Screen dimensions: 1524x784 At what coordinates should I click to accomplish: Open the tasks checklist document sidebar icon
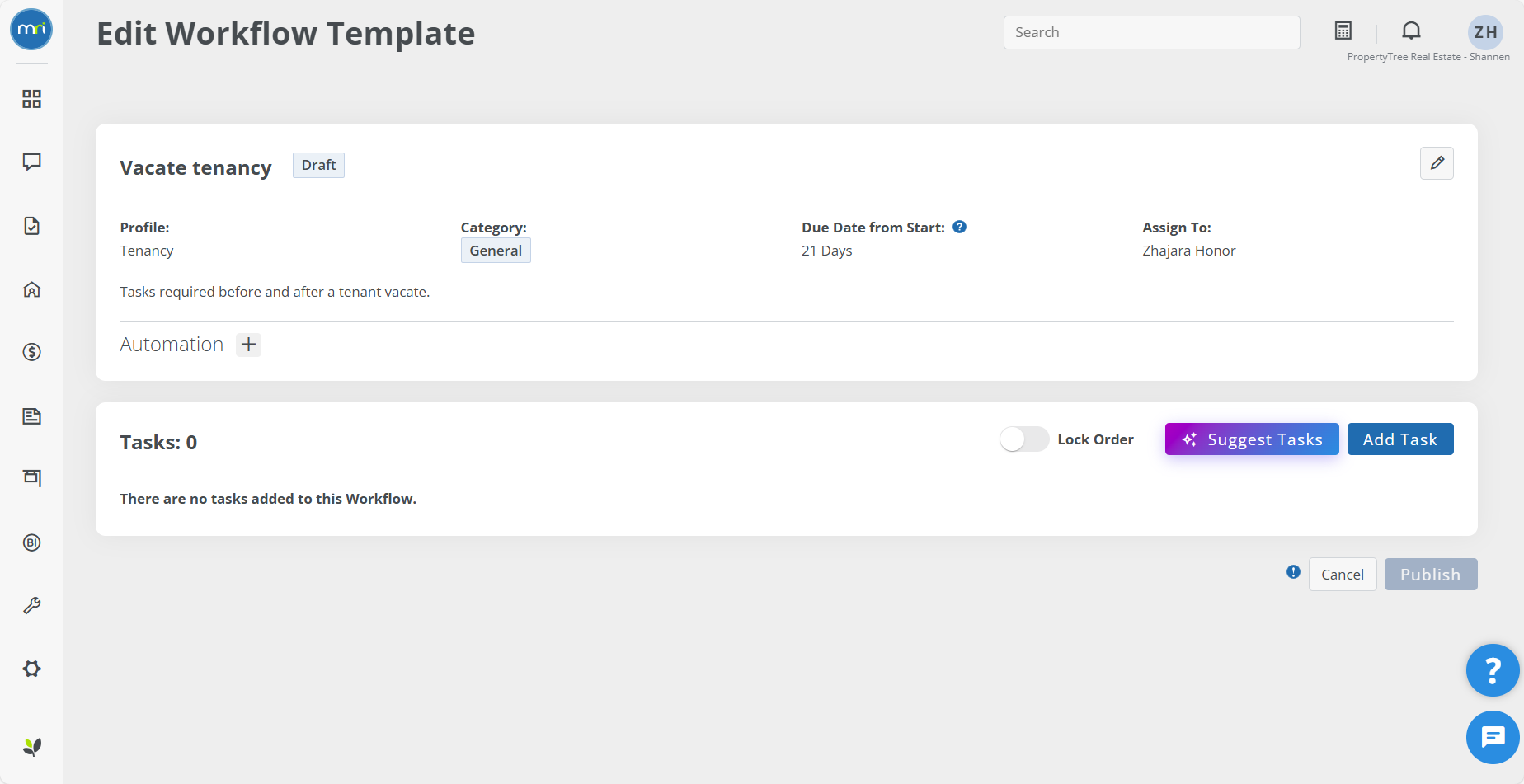(31, 226)
